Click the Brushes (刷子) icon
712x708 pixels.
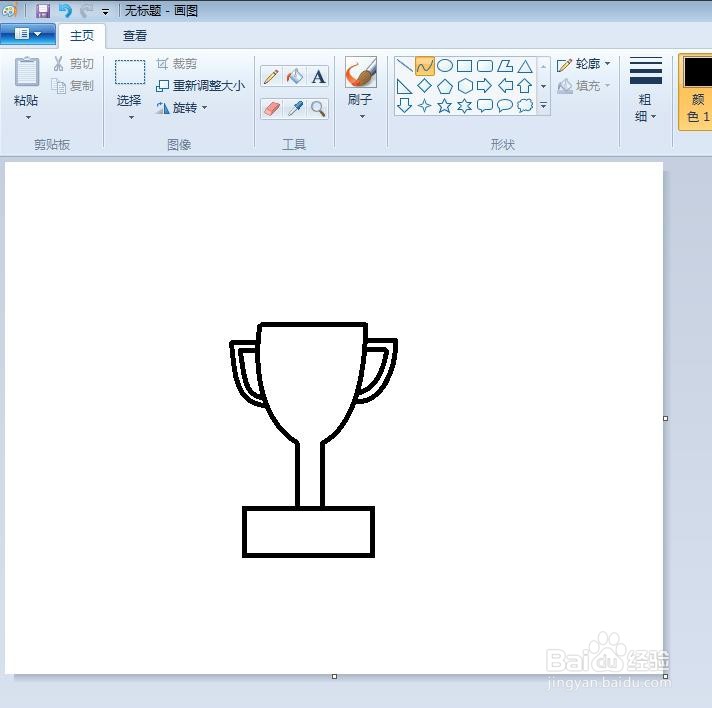[x=361, y=72]
